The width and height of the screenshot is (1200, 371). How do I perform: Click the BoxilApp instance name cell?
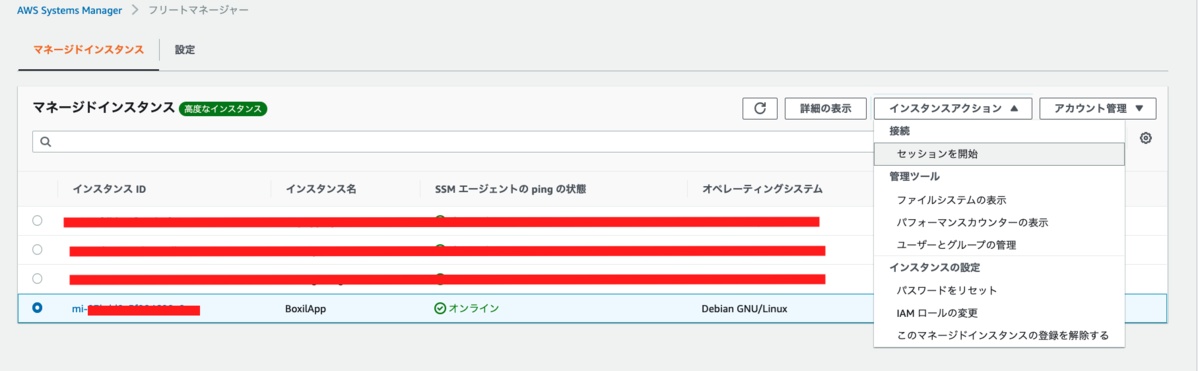[x=306, y=308]
